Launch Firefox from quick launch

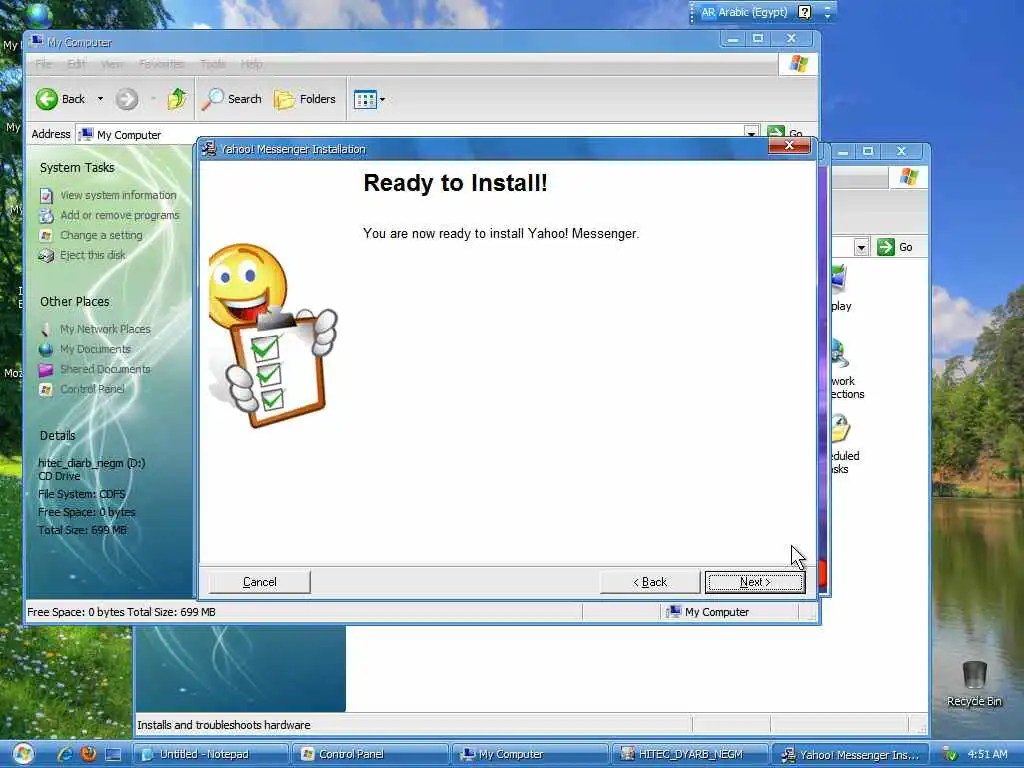click(88, 754)
